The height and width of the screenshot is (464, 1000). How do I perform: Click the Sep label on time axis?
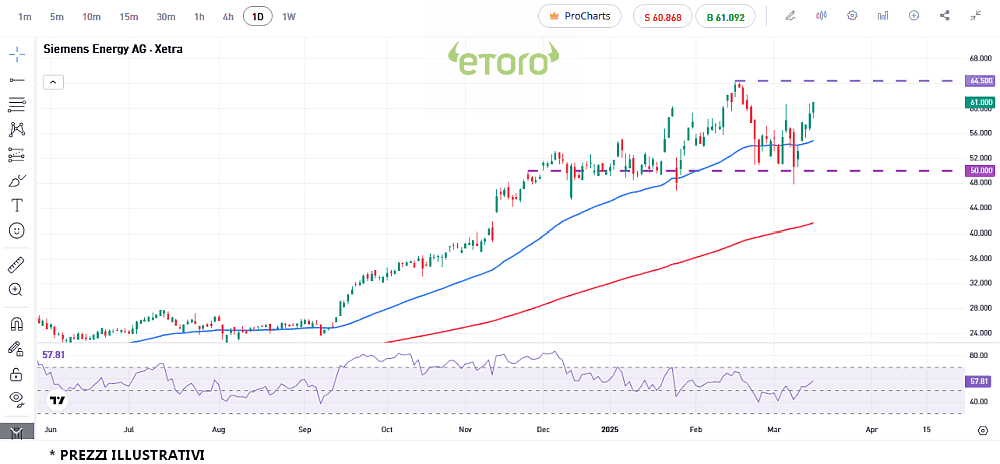coord(304,430)
